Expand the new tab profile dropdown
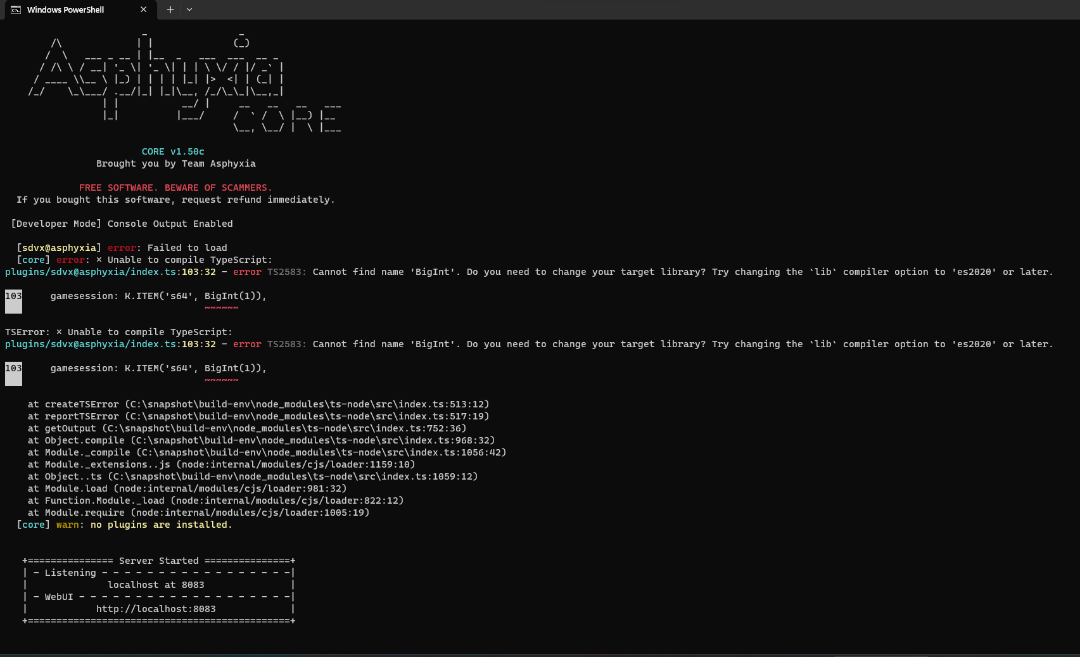Screen dimensions: 1080x657 (x=190, y=9)
